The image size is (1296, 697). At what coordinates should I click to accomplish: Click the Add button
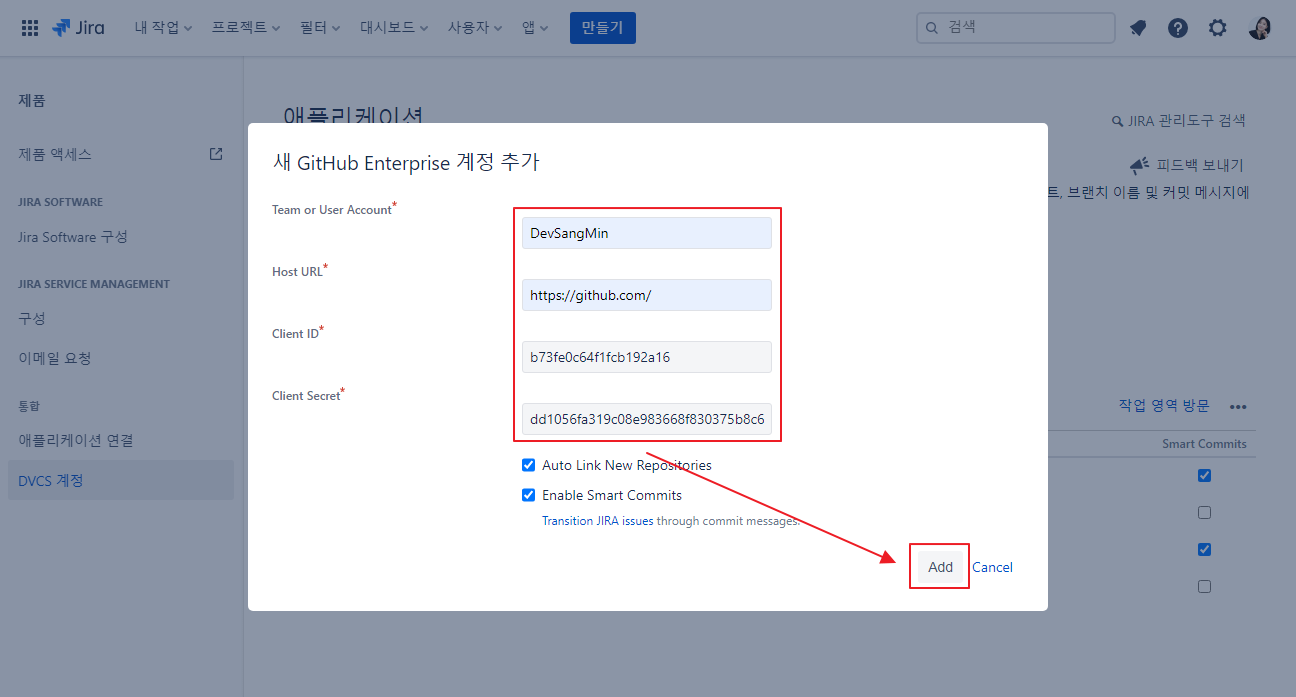click(x=940, y=567)
